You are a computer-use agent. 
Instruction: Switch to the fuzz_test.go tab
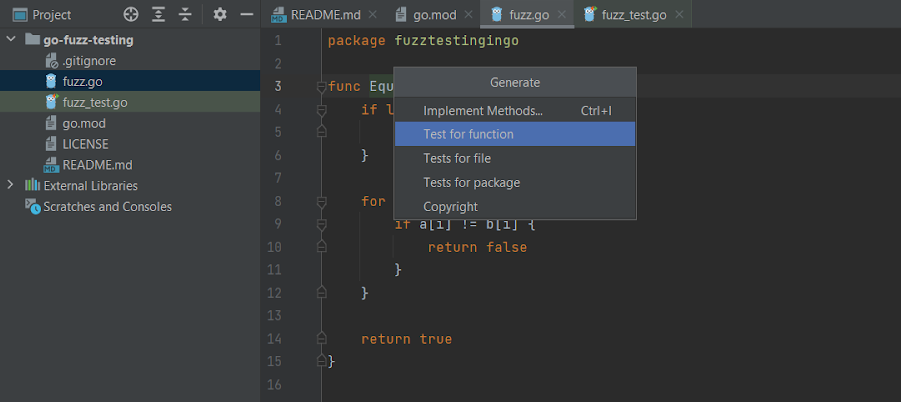point(634,14)
